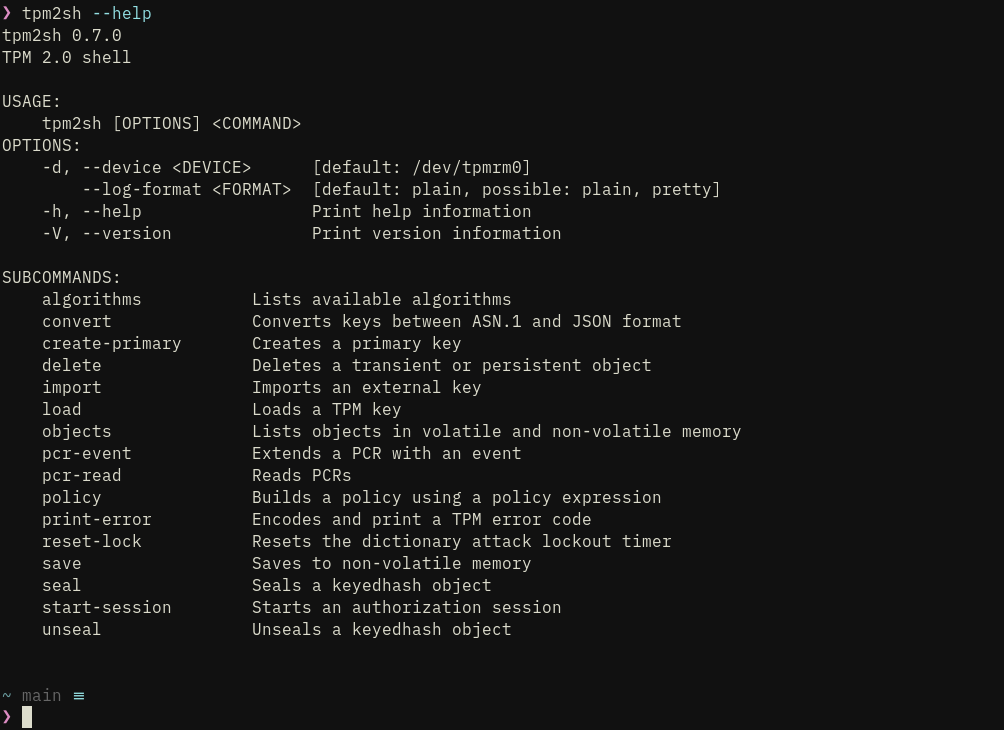Image resolution: width=1004 pixels, height=730 pixels.
Task: Click the 'start-session' subcommand name
Action: pos(106,608)
